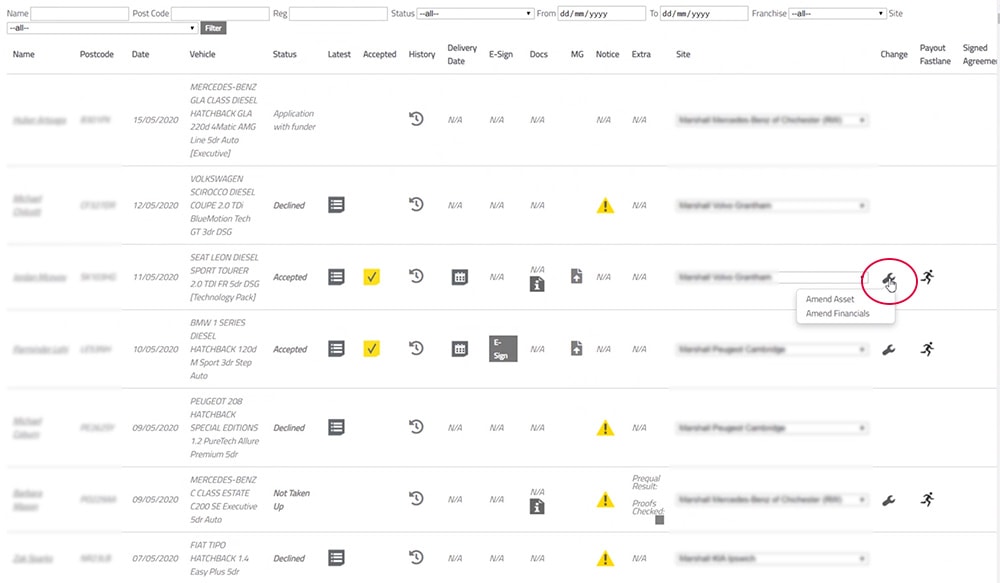The image size is (1000, 583).
Task: Click the Filter button
Action: tap(214, 28)
